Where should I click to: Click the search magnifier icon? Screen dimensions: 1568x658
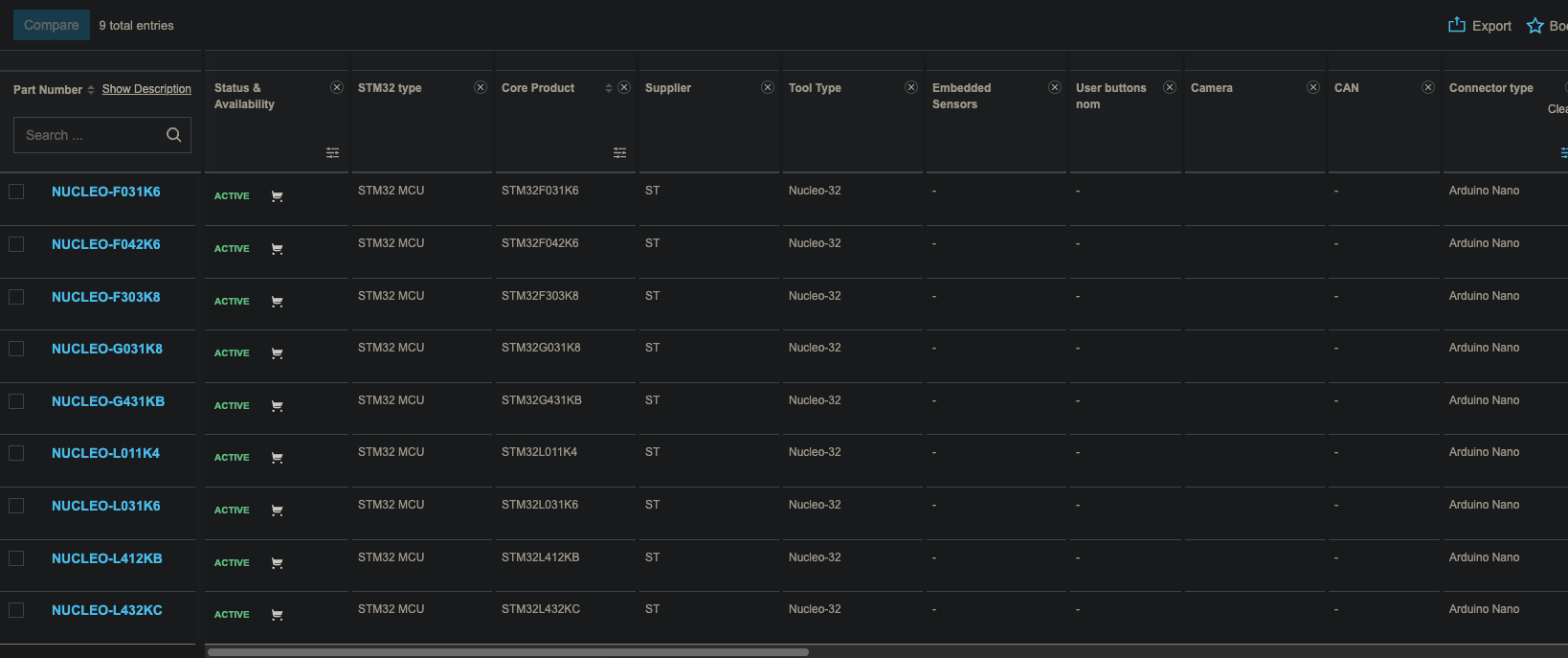coord(173,135)
